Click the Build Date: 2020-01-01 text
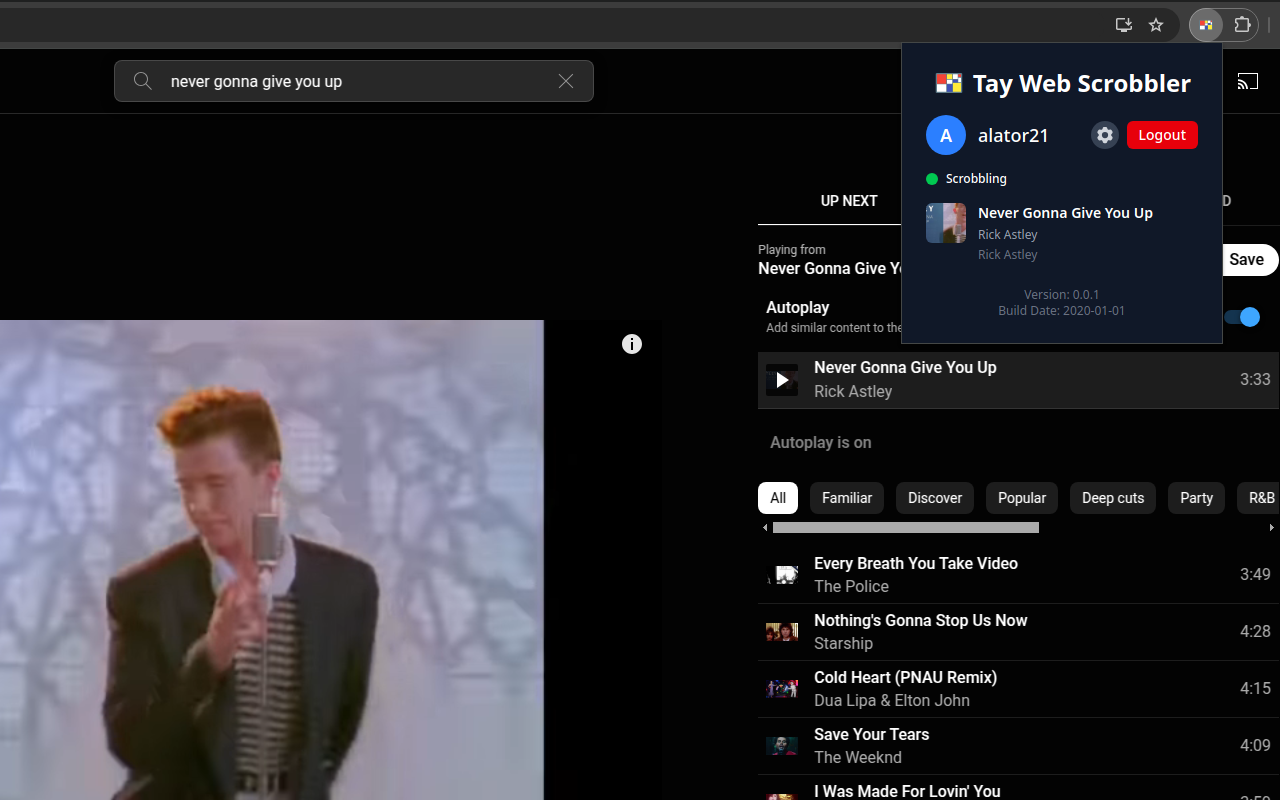The image size is (1280, 800). pos(1061,311)
